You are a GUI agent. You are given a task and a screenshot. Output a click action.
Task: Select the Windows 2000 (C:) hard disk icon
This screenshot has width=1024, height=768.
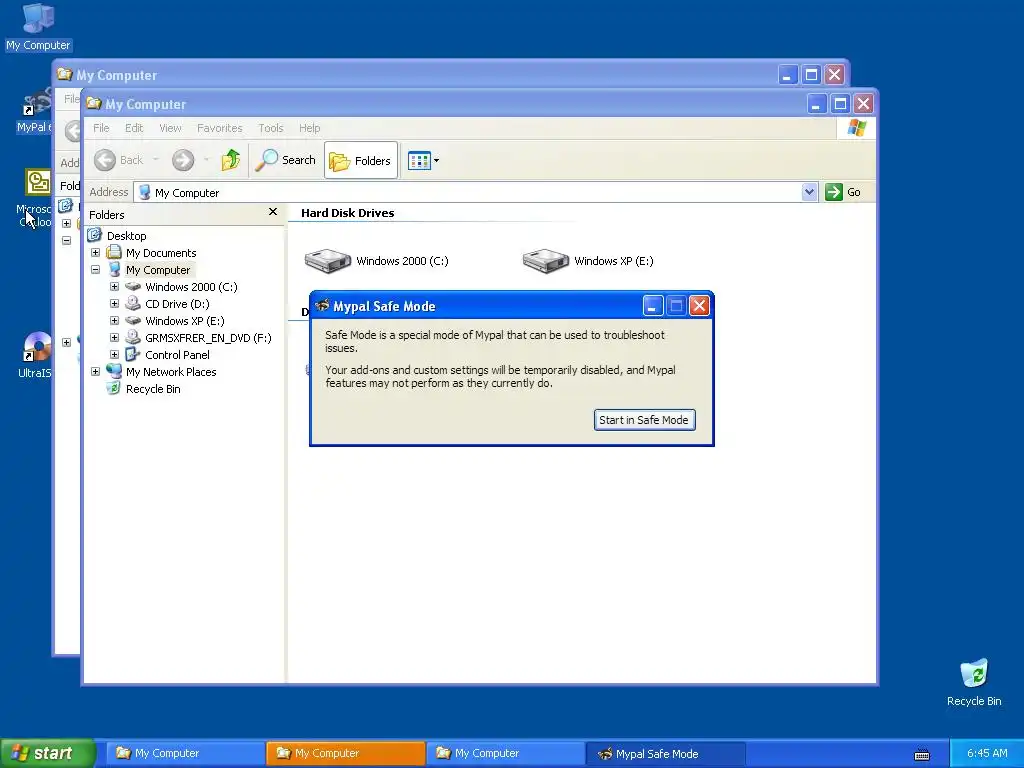click(328, 261)
